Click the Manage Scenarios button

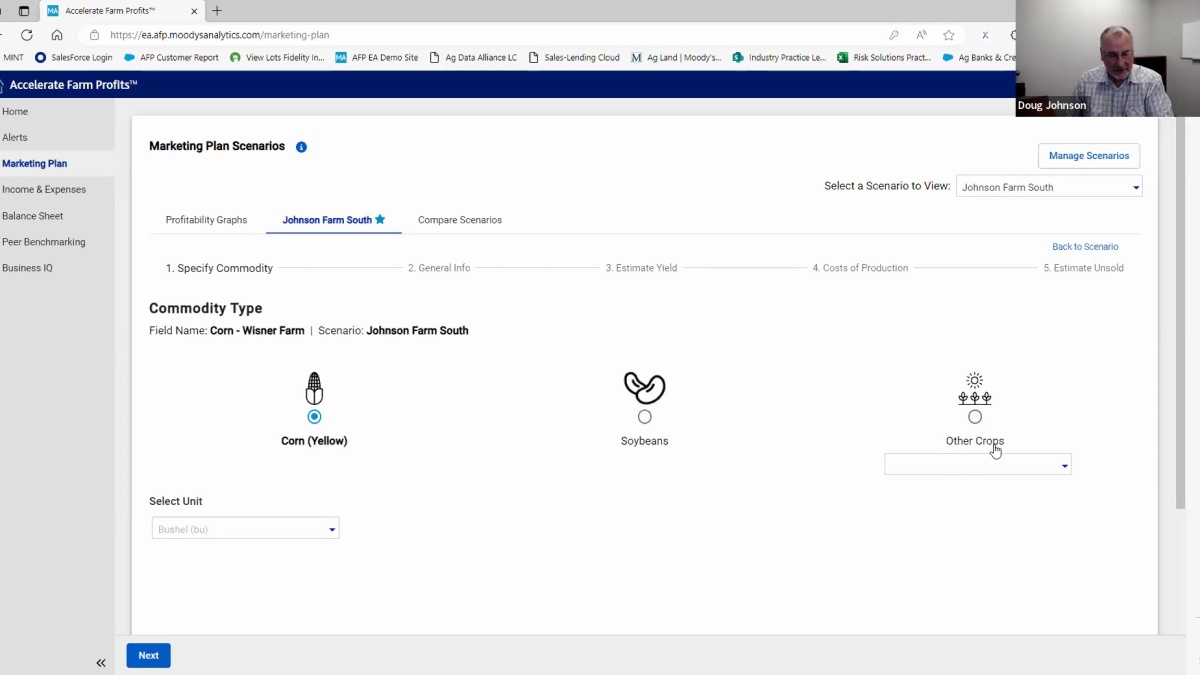pyautogui.click(x=1089, y=156)
